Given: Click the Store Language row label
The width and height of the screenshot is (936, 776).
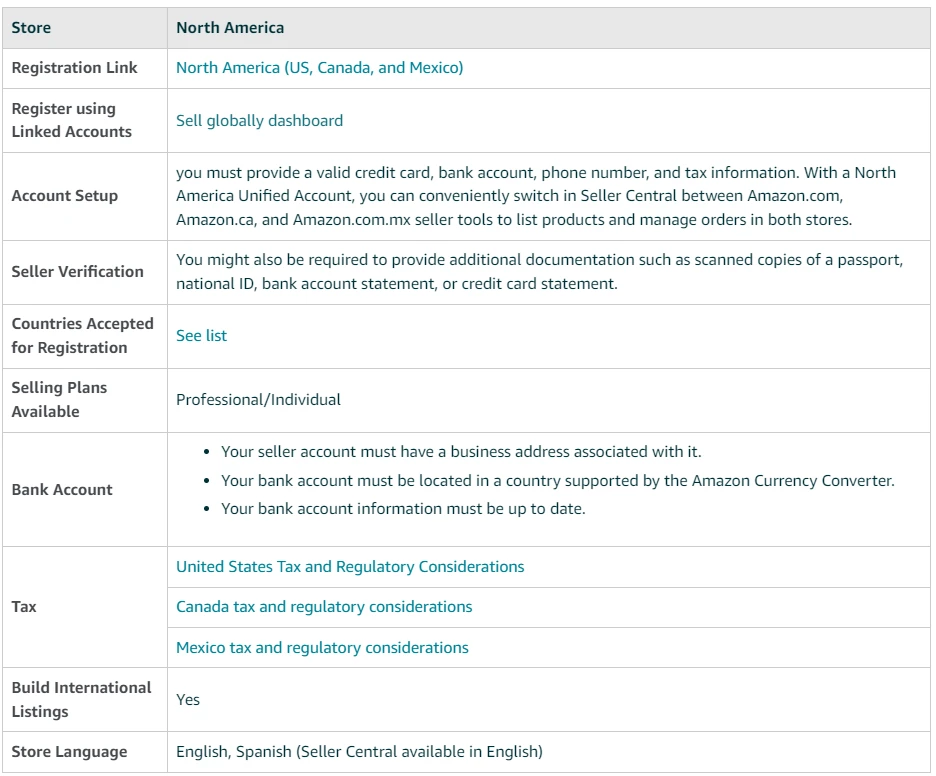Looking at the screenshot, I should pos(69,752).
